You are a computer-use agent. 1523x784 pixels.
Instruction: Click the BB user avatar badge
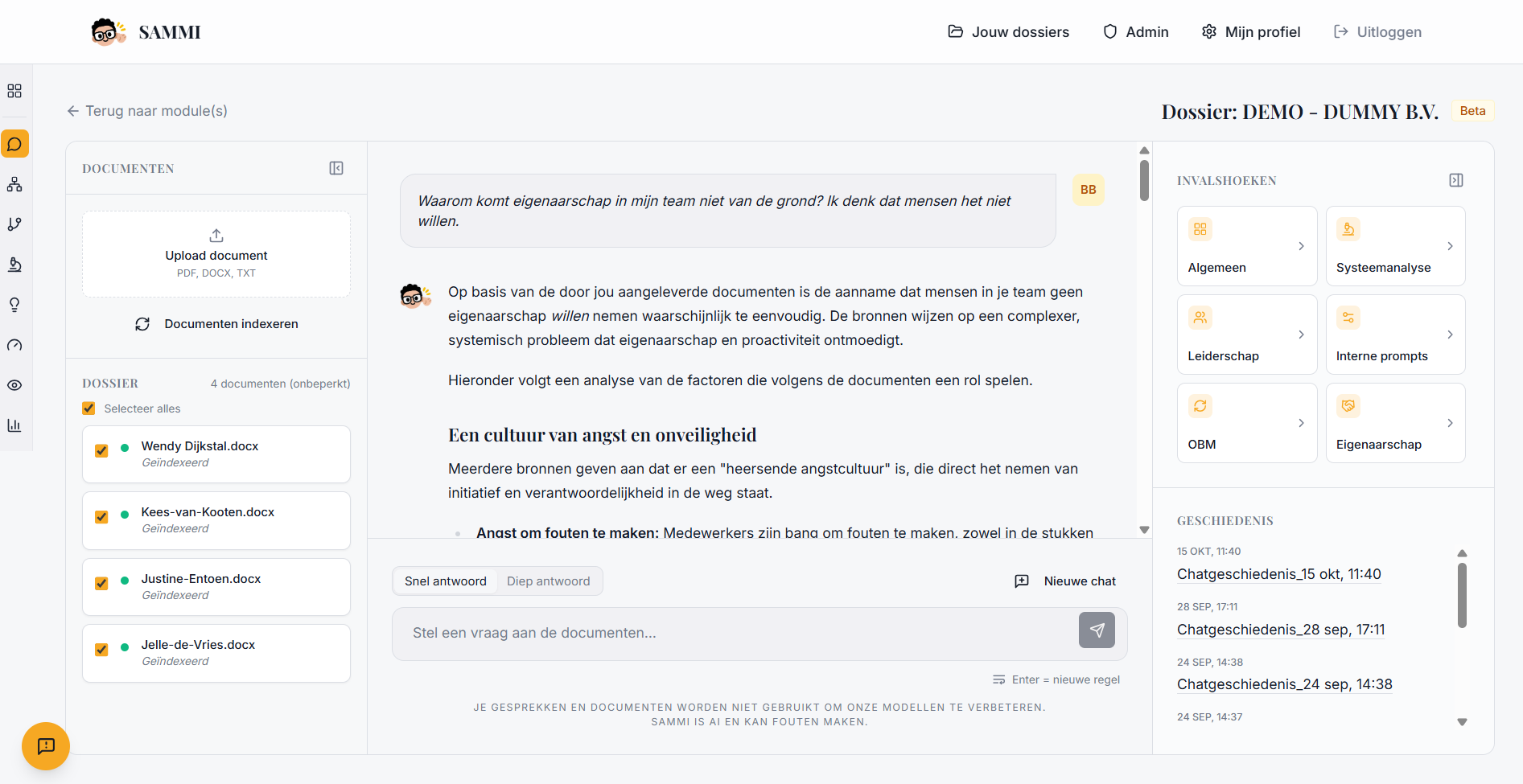point(1089,190)
